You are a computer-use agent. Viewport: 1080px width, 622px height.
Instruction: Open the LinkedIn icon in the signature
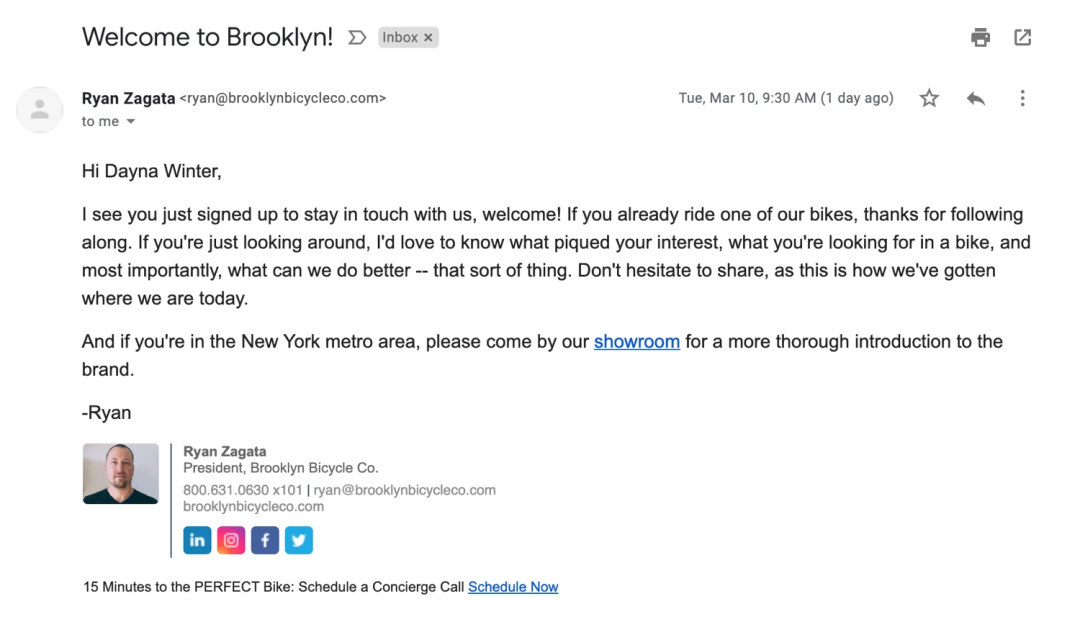[x=197, y=540]
